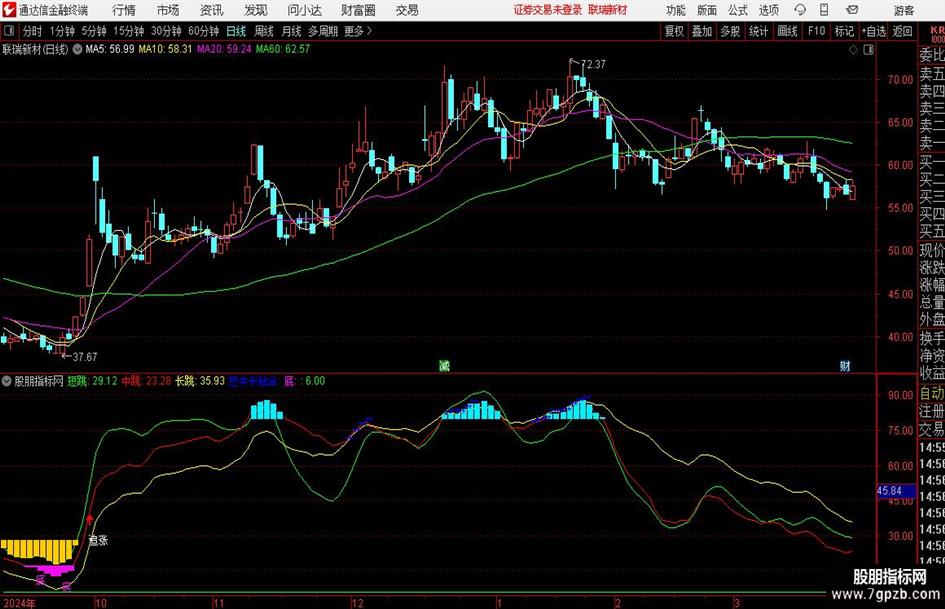Screen dimensions: 945x609
Task: Open the 资讯 menu
Action: [x=212, y=10]
